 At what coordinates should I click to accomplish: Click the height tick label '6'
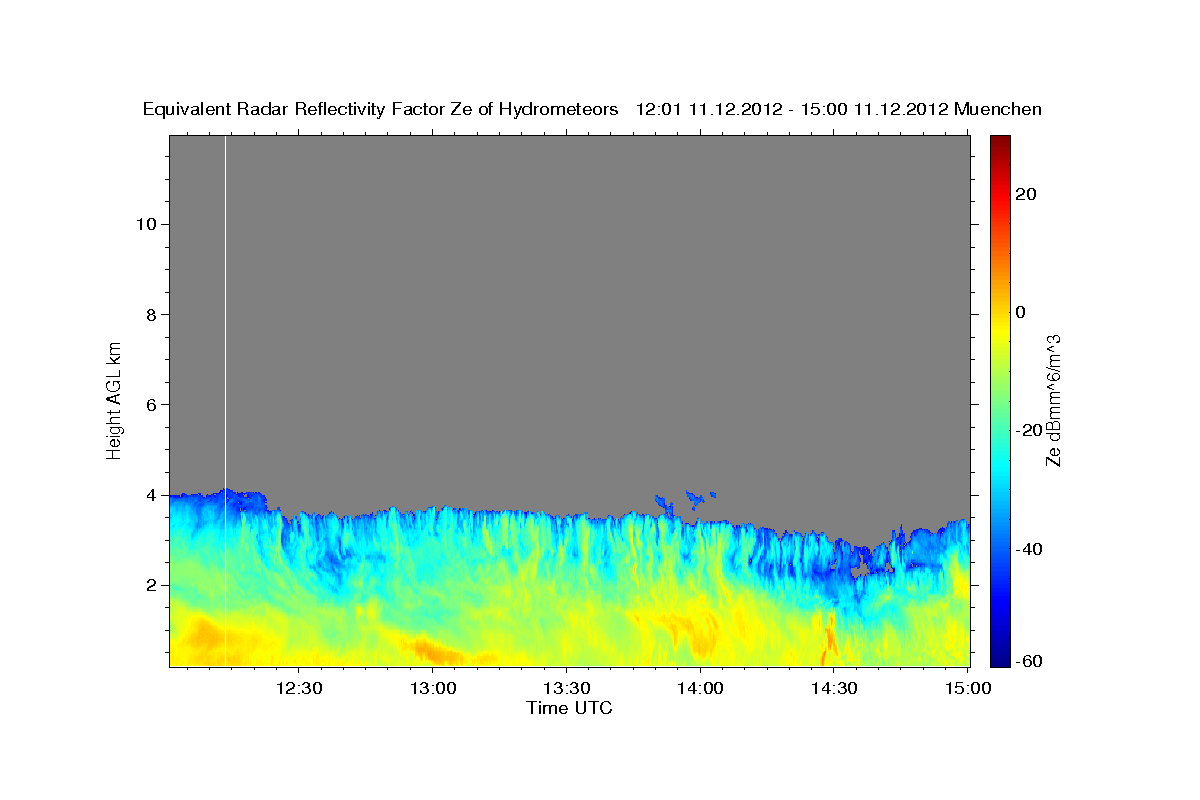click(152, 405)
